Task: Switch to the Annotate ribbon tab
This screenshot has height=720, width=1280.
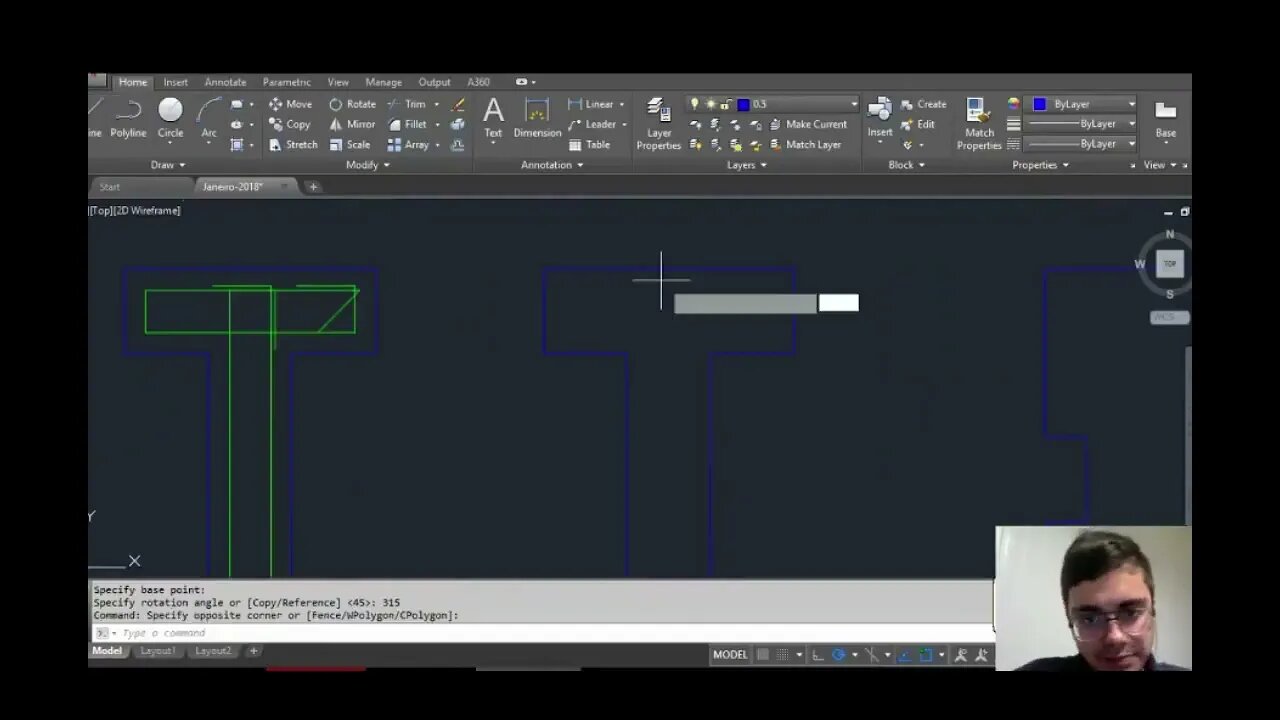Action: click(225, 82)
